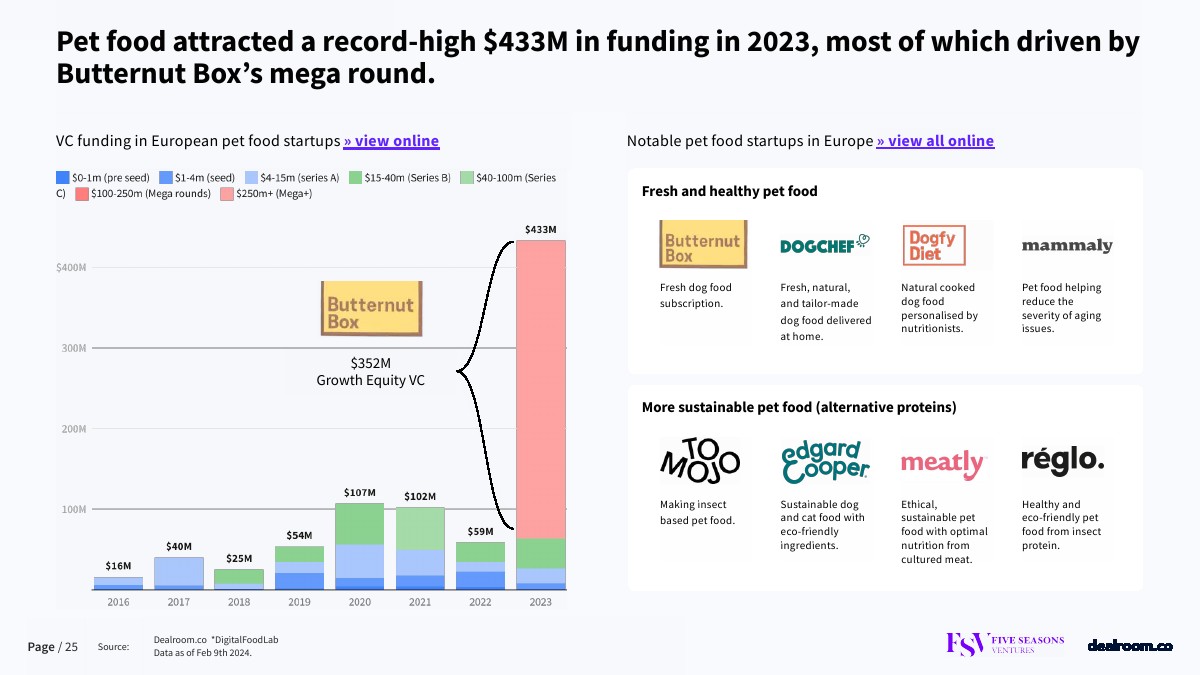Click the mammaly brand logo
The image size is (1200, 675).
click(1066, 246)
